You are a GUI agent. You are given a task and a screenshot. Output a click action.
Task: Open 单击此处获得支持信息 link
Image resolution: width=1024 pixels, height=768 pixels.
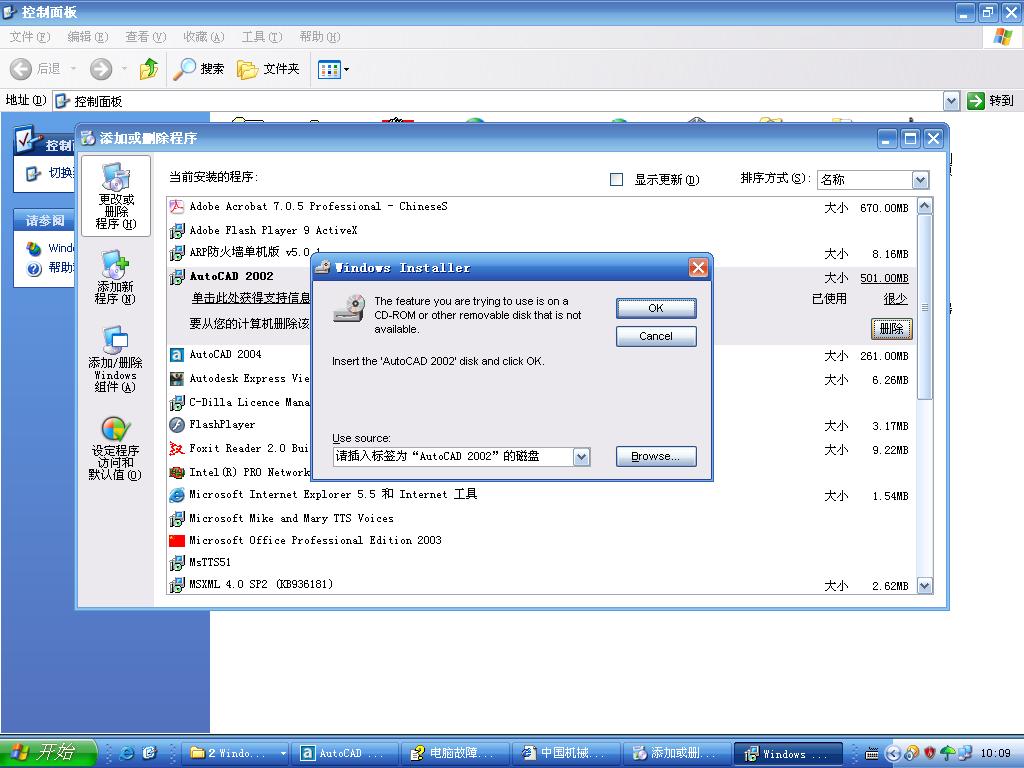[251, 298]
